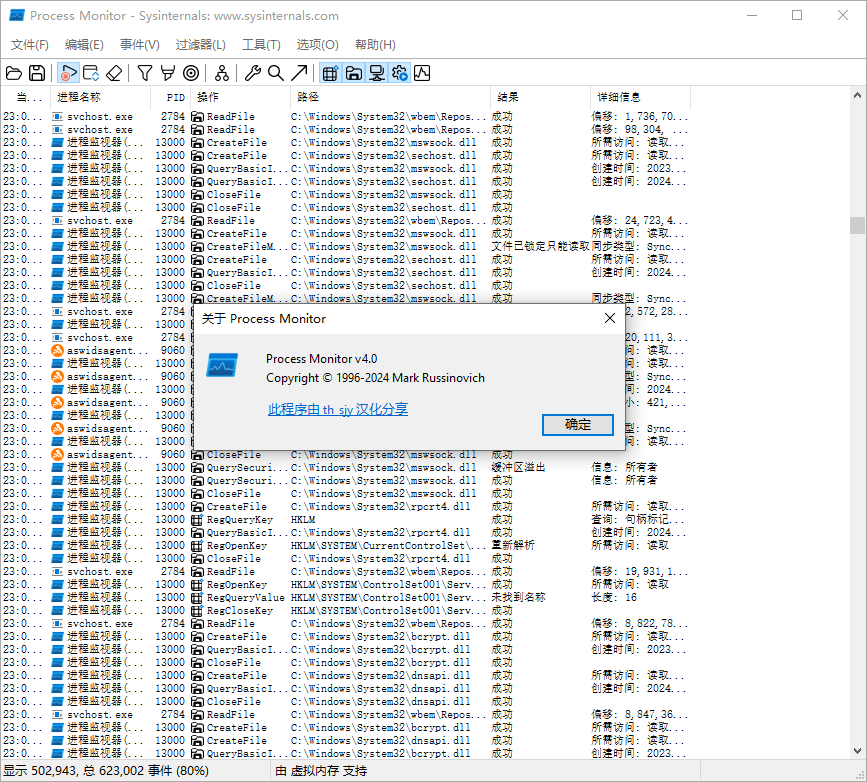Select the time-of-day column header
This screenshot has height=782, width=867.
coord(25,97)
